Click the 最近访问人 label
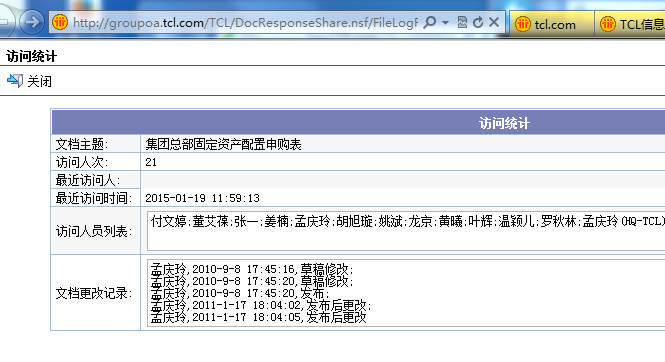This screenshot has height=362, width=665. coord(88,180)
